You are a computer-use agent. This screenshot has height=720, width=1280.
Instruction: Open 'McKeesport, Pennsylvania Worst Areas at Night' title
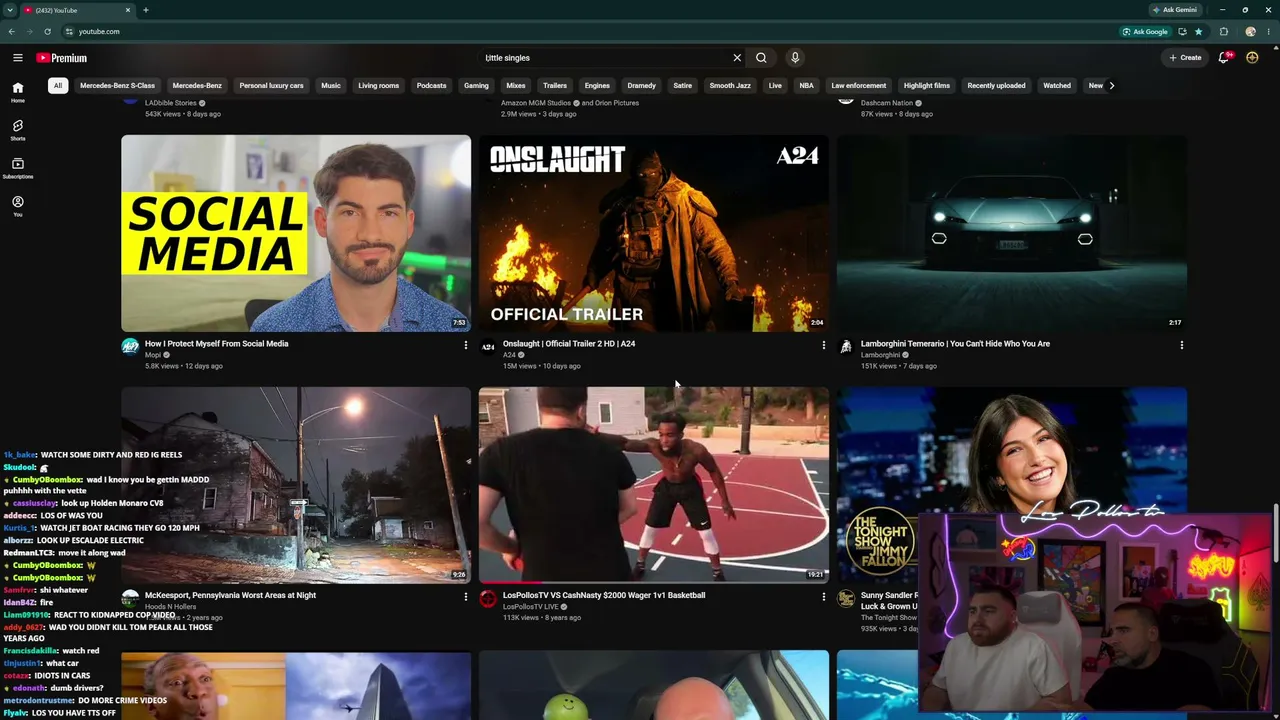[230, 596]
